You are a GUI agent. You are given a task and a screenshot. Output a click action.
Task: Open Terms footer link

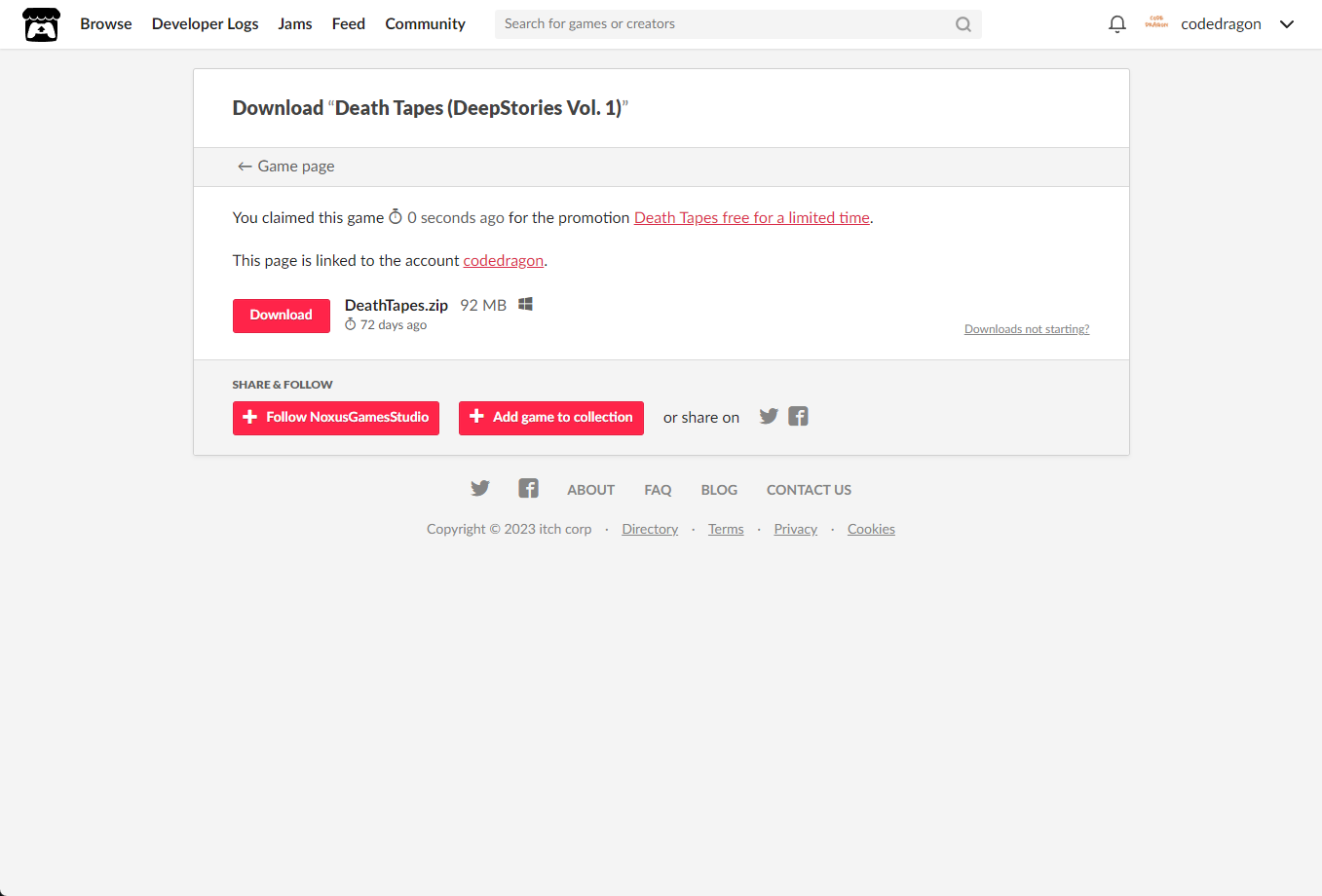[726, 529]
